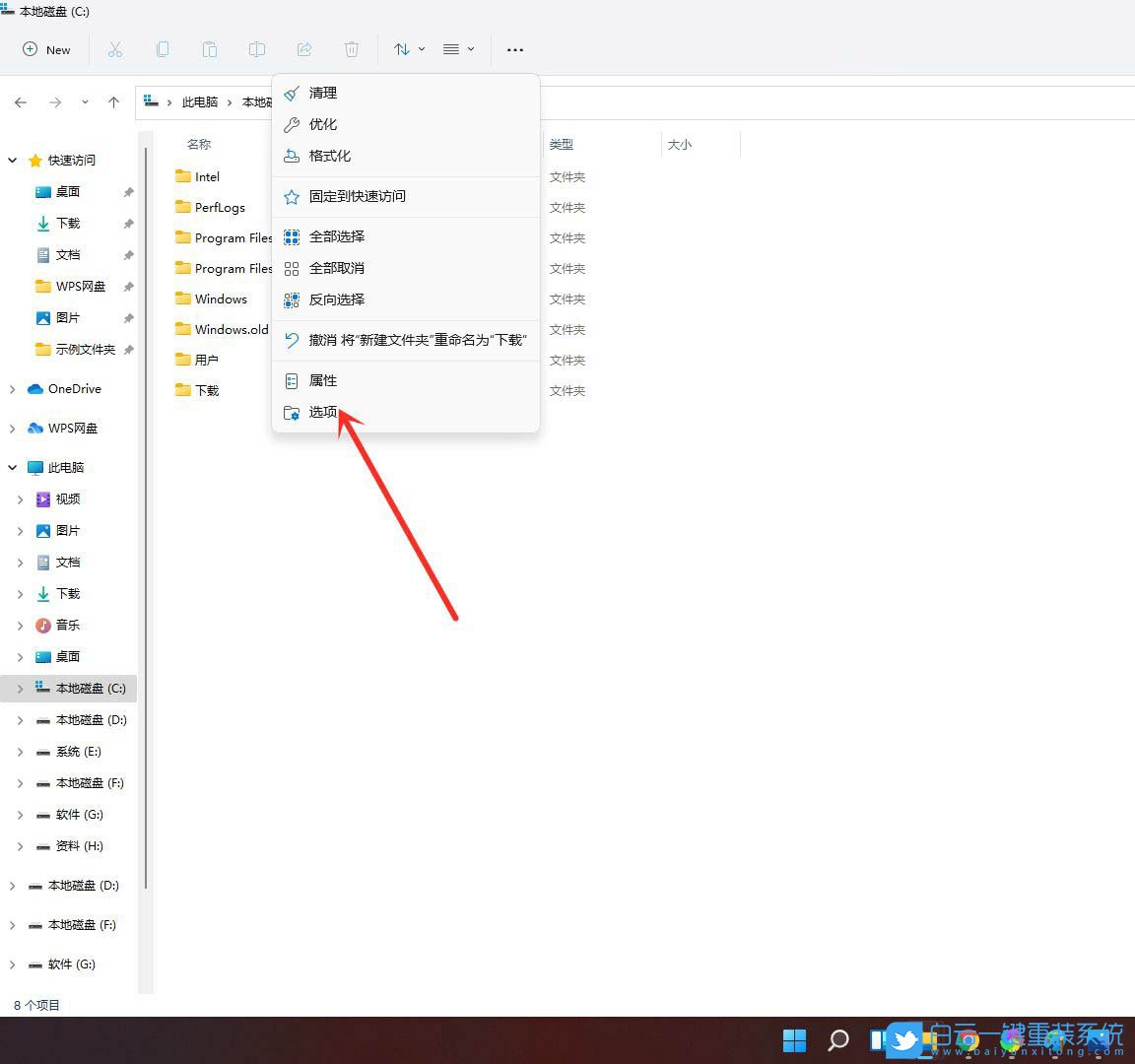The height and width of the screenshot is (1064, 1135).
Task: Click the Copy toolbar icon
Action: click(x=163, y=49)
